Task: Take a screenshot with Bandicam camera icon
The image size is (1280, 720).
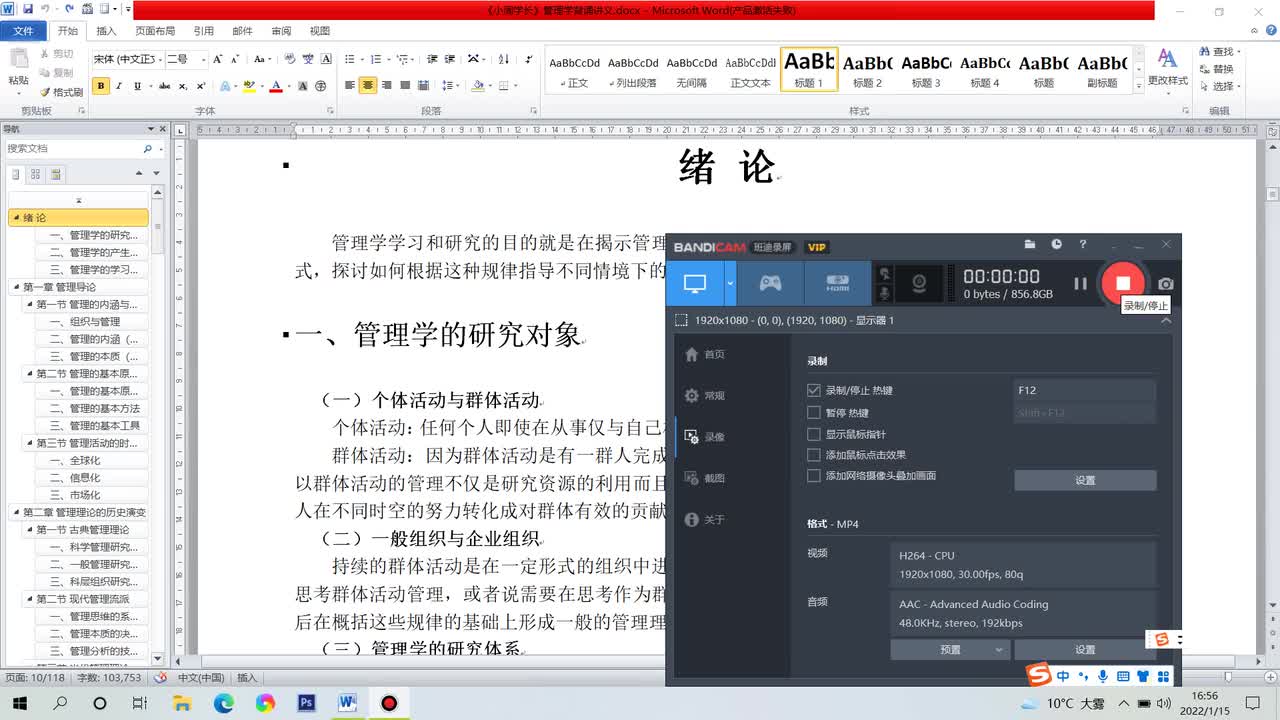Action: (1166, 284)
